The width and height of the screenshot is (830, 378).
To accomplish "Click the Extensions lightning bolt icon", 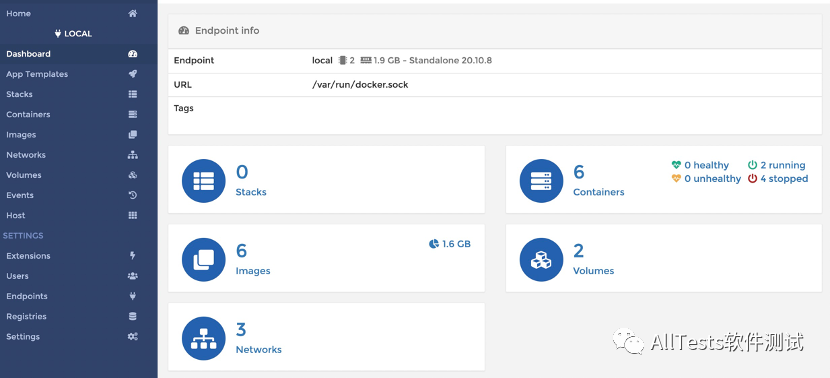I will click(133, 256).
